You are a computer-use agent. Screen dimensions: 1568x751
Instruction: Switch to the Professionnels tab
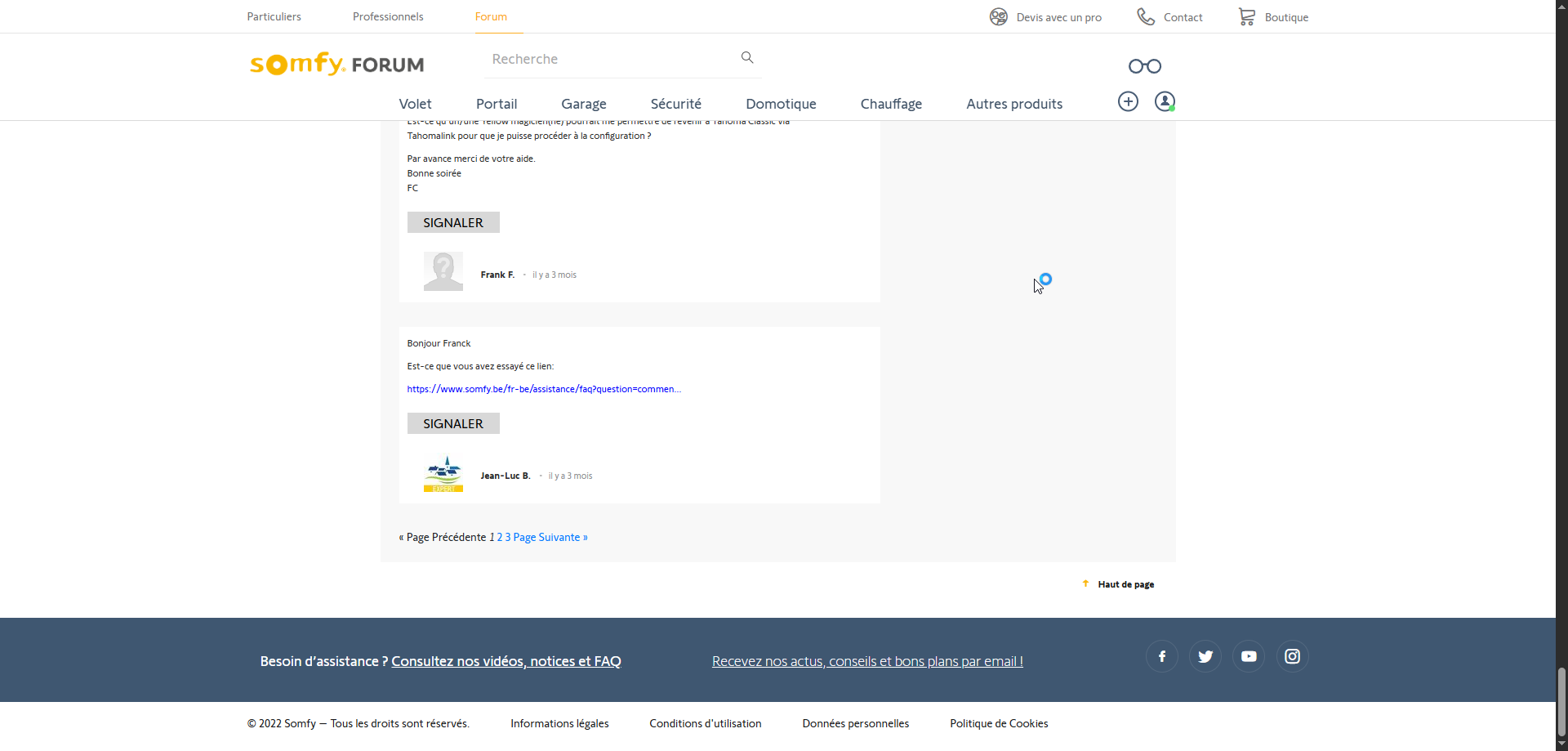[x=388, y=16]
